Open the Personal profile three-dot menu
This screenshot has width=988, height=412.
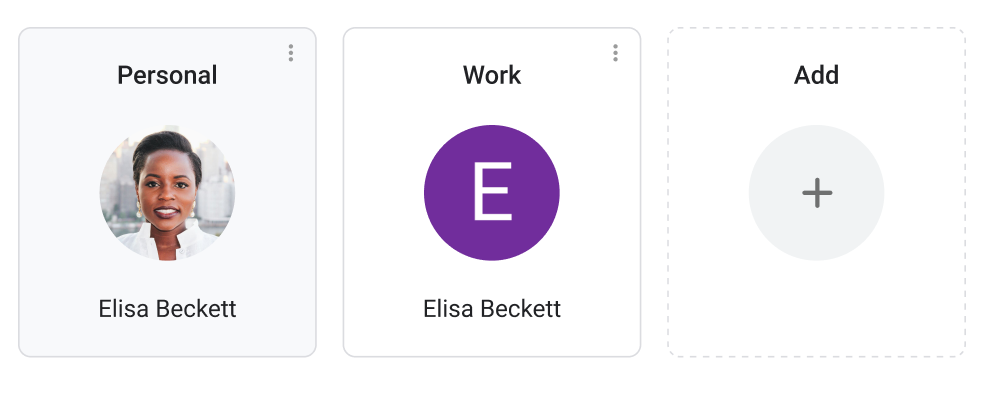click(x=291, y=53)
